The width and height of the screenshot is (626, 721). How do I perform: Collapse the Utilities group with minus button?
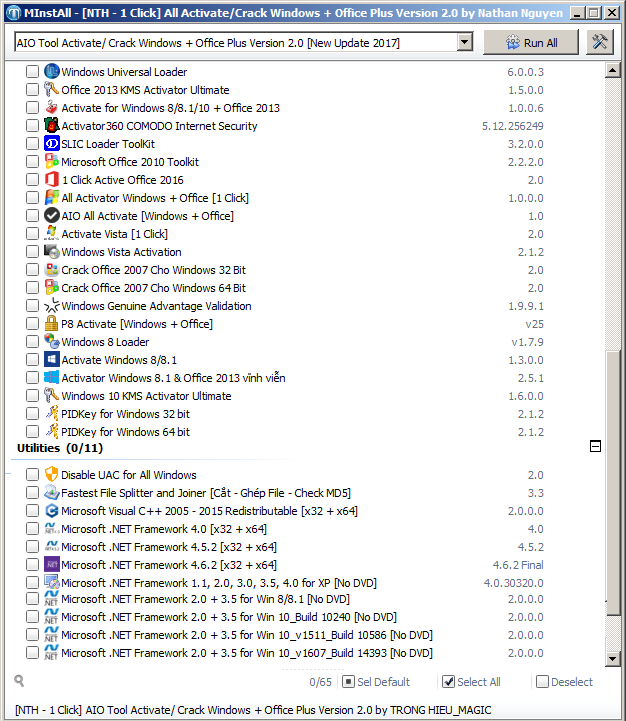[x=595, y=446]
